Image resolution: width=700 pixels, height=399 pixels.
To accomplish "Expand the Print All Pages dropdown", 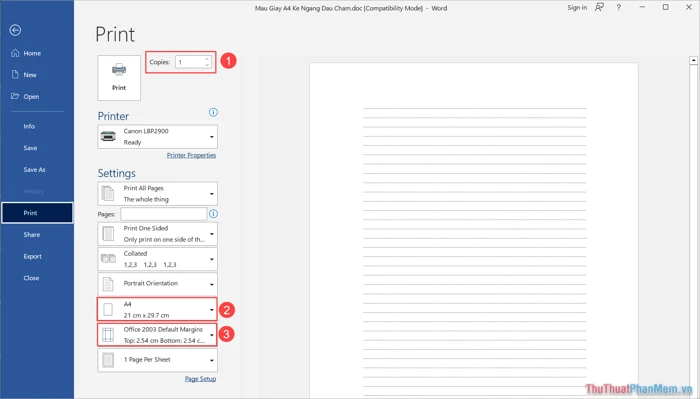I will pyautogui.click(x=158, y=194).
